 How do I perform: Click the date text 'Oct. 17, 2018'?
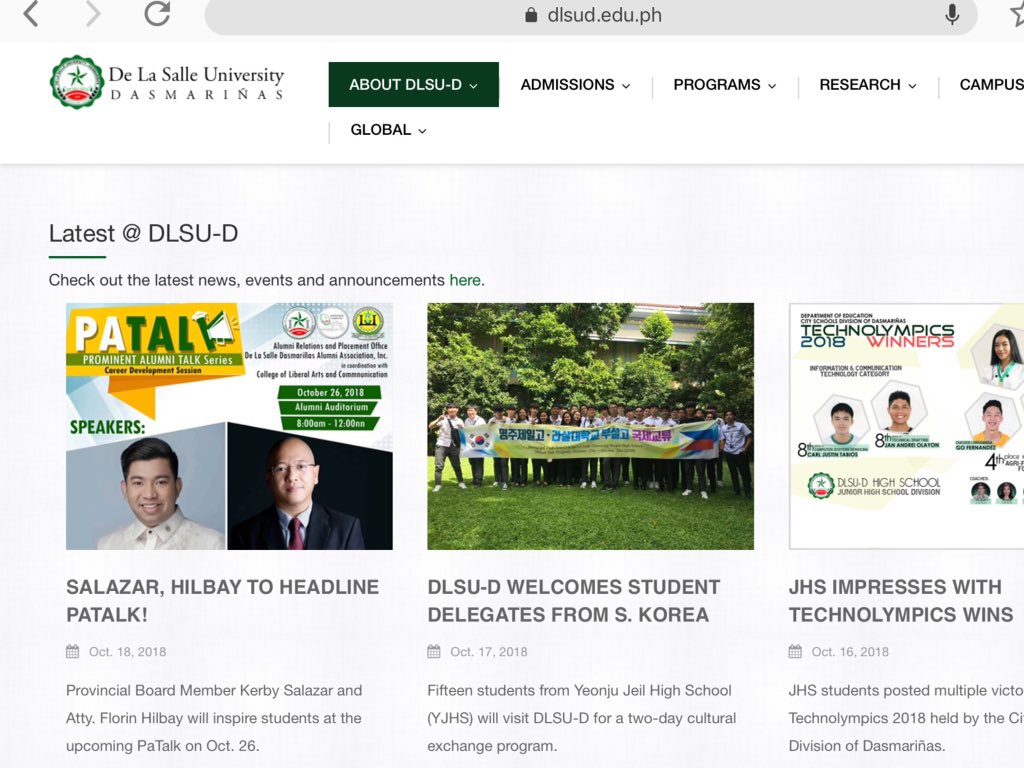click(x=488, y=652)
